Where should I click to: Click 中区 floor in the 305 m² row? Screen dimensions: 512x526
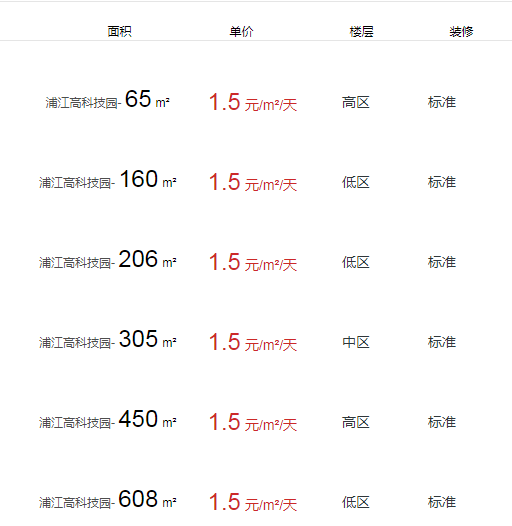click(x=356, y=342)
